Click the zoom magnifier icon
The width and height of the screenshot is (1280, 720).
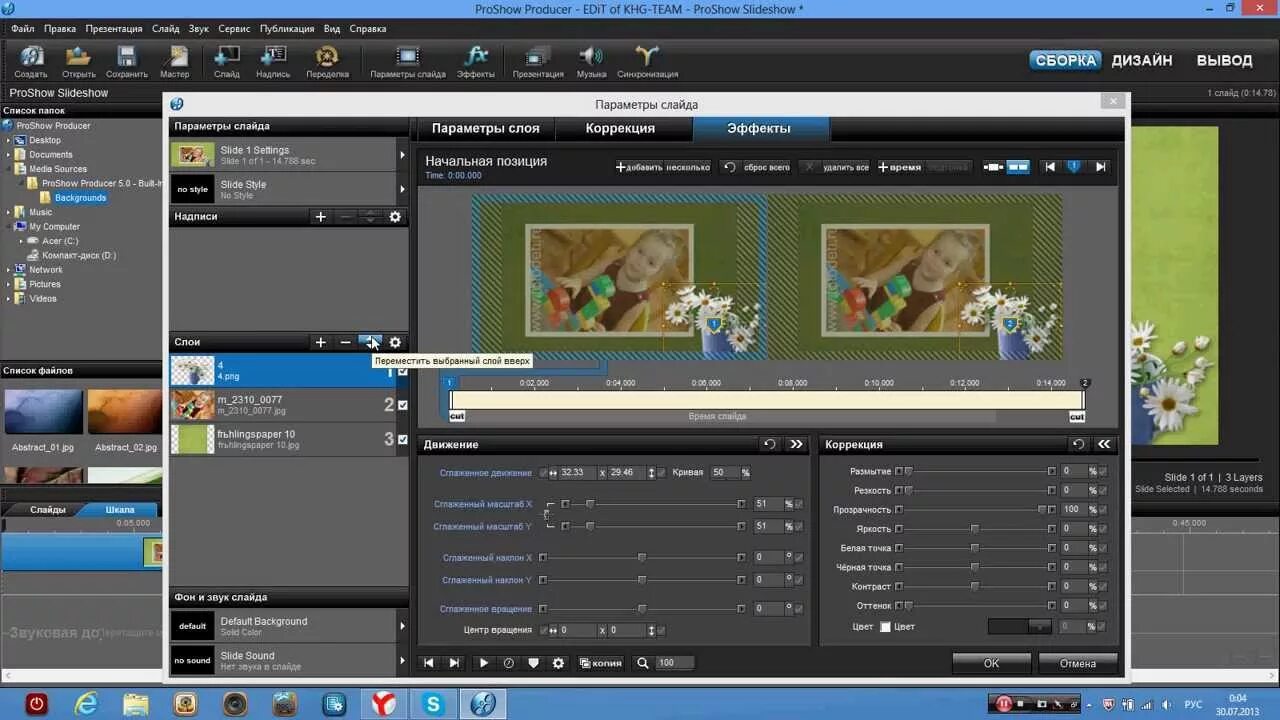(643, 663)
